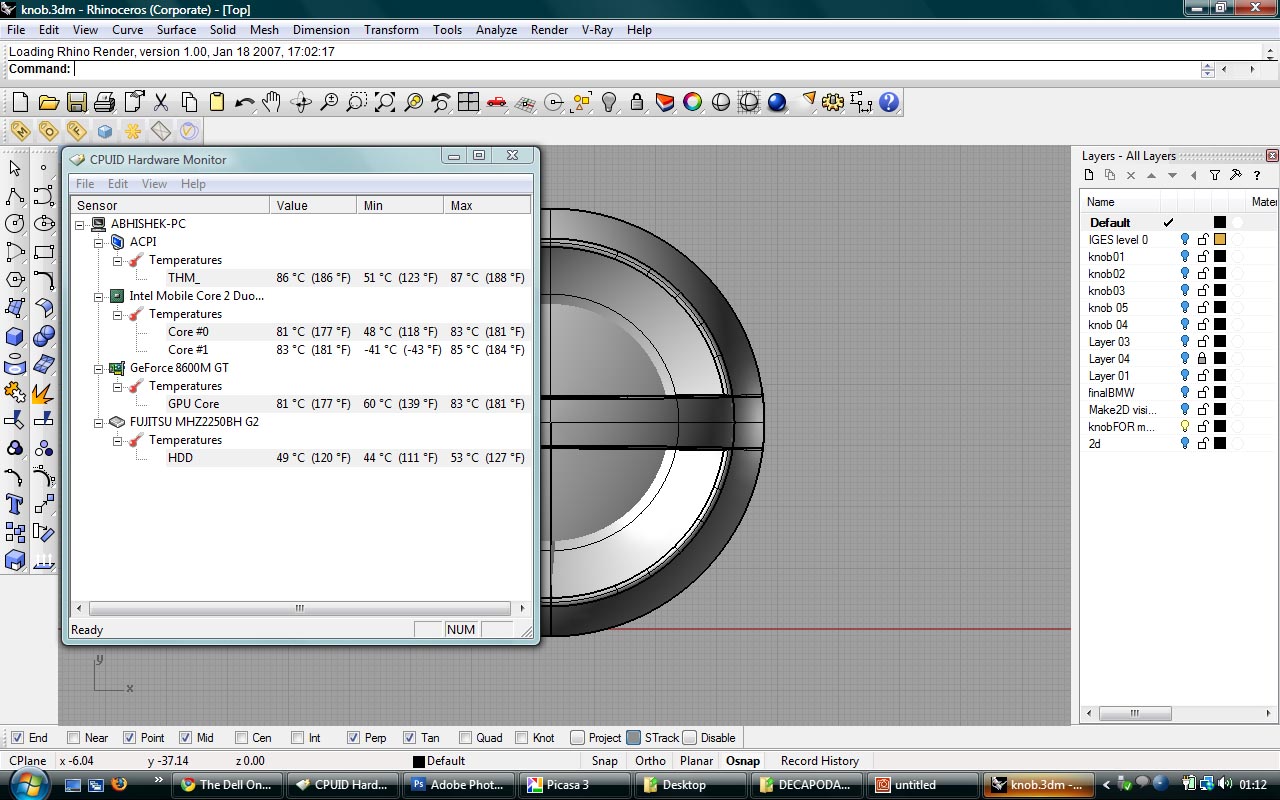Click the light bulb Hide objects icon
The image size is (1280, 800).
click(608, 102)
